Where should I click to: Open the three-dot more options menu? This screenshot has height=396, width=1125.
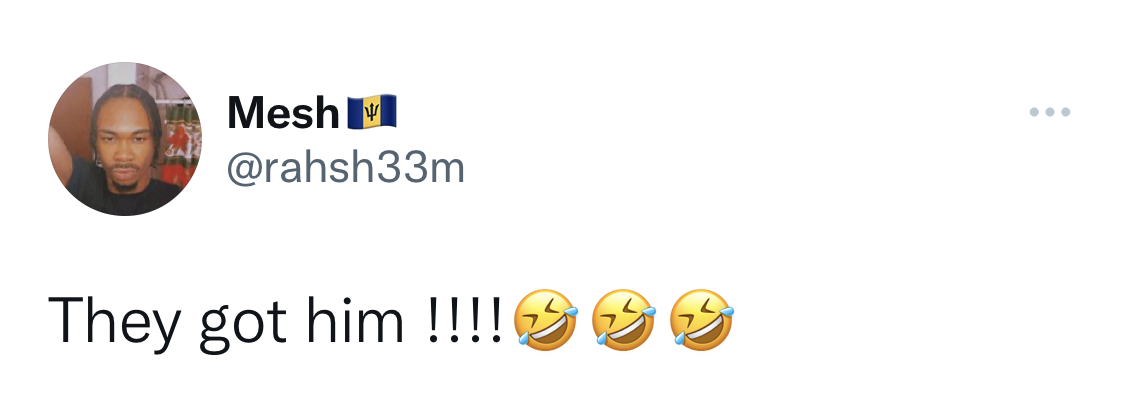(x=1050, y=112)
